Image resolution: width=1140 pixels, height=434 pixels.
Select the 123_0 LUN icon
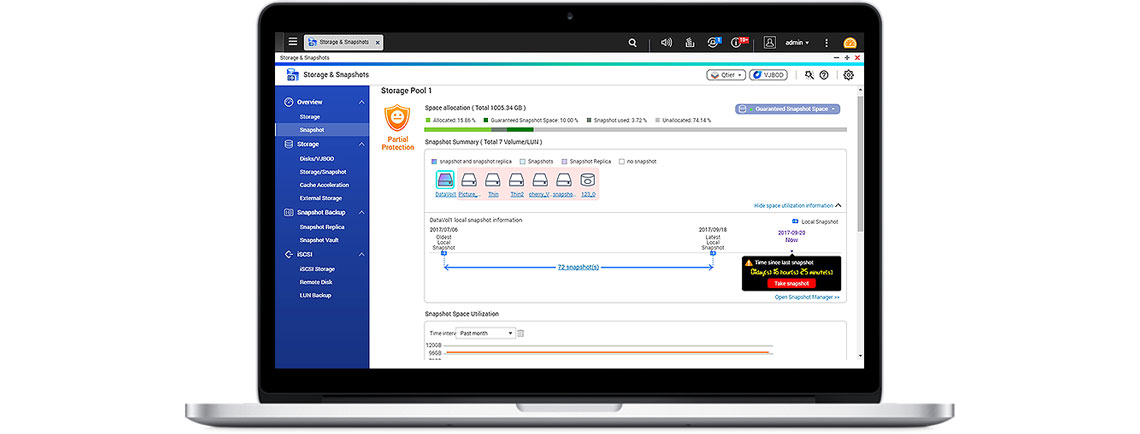pos(588,180)
